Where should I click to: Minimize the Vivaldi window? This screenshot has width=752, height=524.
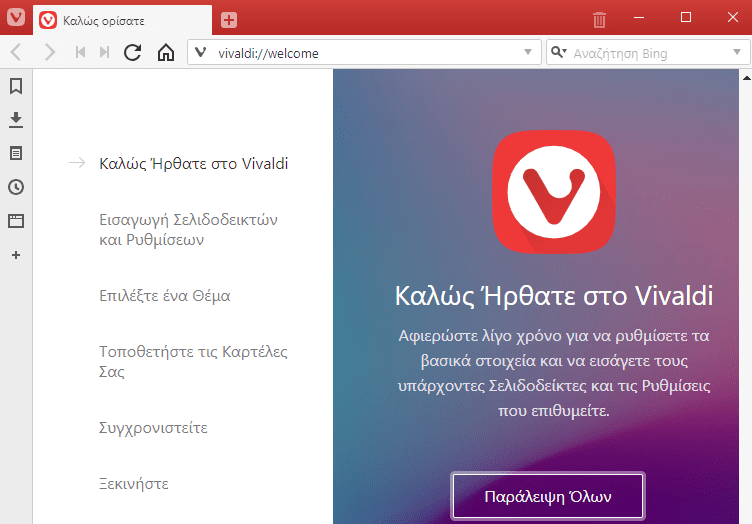639,18
